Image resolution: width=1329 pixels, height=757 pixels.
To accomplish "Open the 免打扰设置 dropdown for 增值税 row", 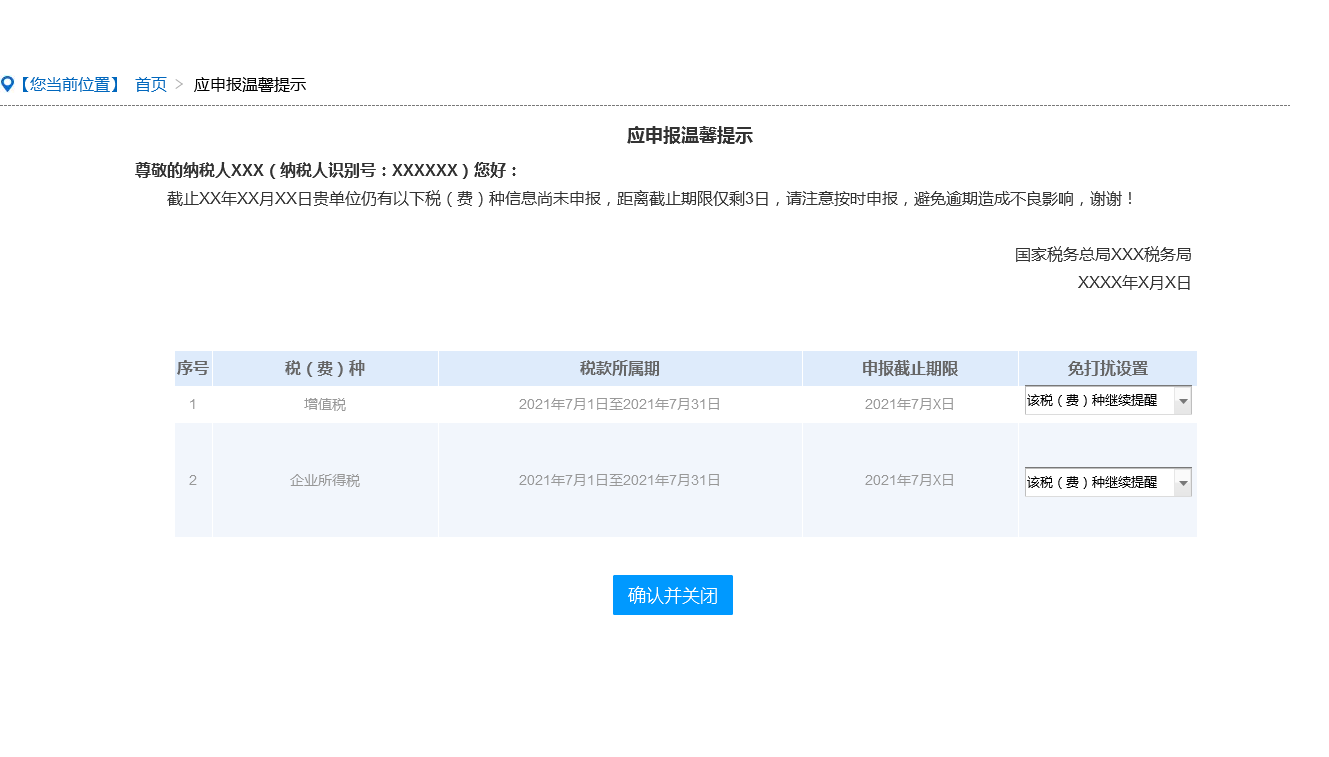I will 1108,400.
